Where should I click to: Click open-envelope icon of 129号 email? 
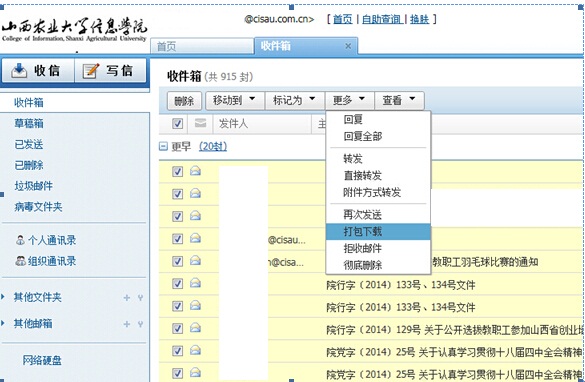point(195,328)
